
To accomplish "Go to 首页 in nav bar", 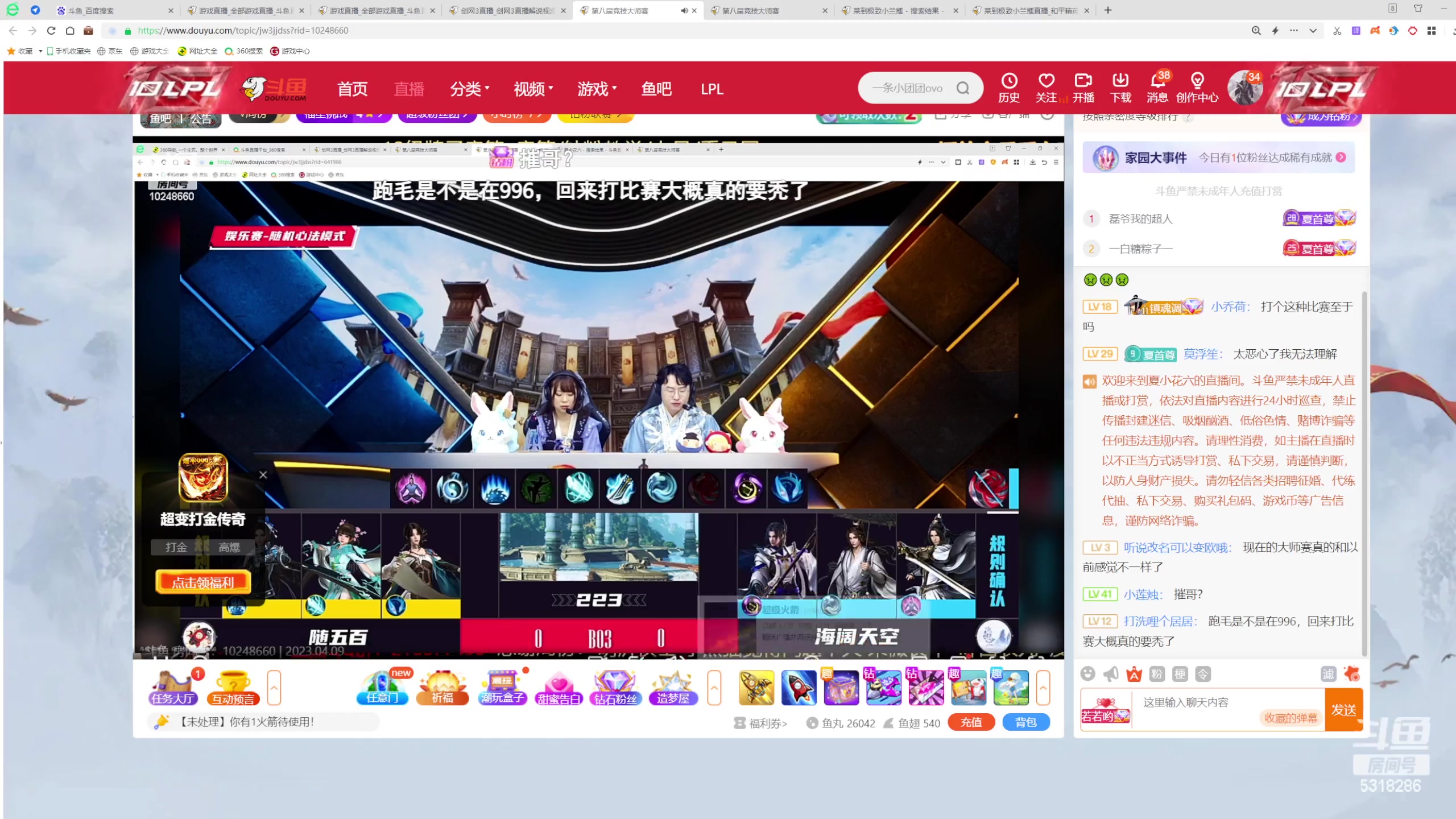I will click(x=353, y=89).
